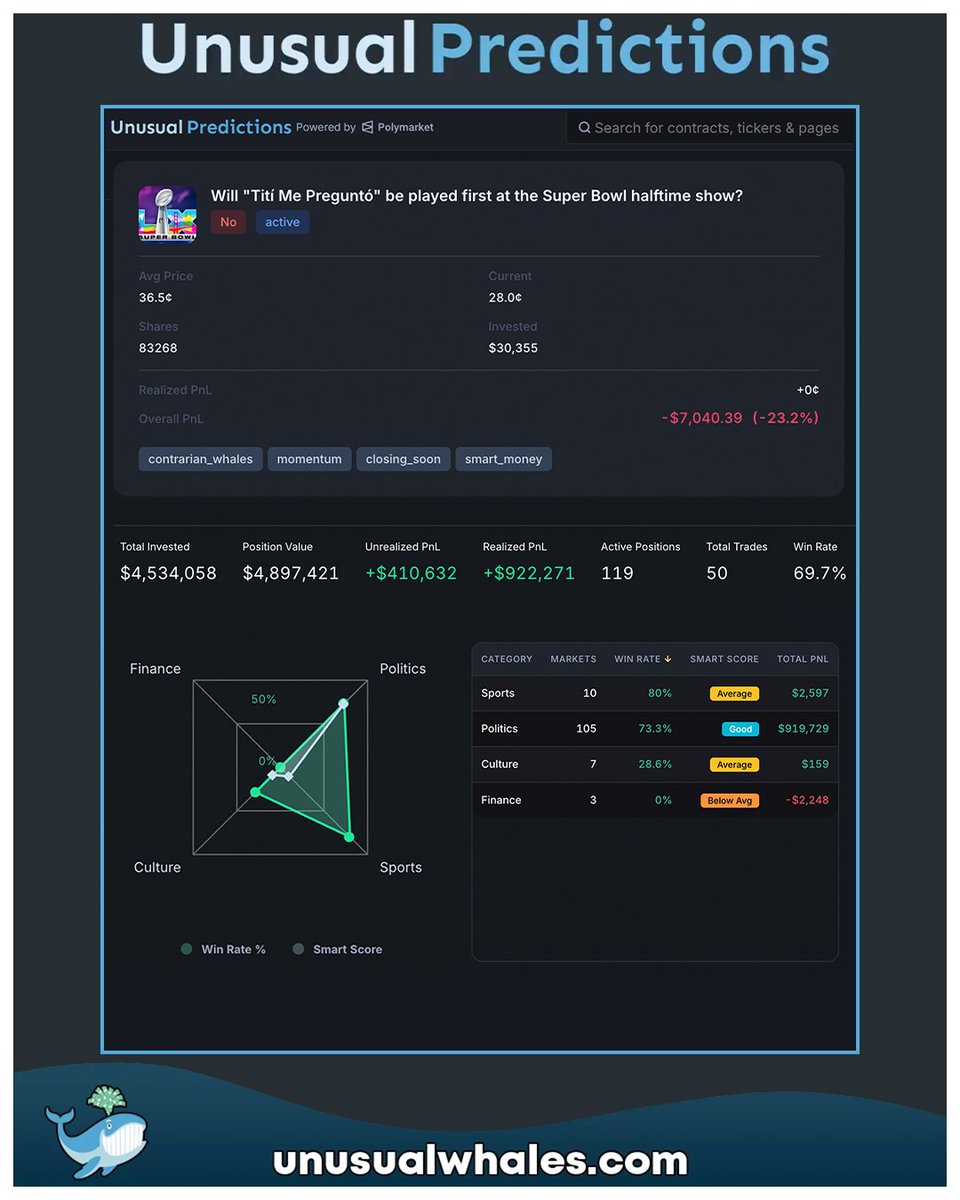This screenshot has height=1200, width=960.
Task: Click the 119 Active Positions count
Action: 617,573
